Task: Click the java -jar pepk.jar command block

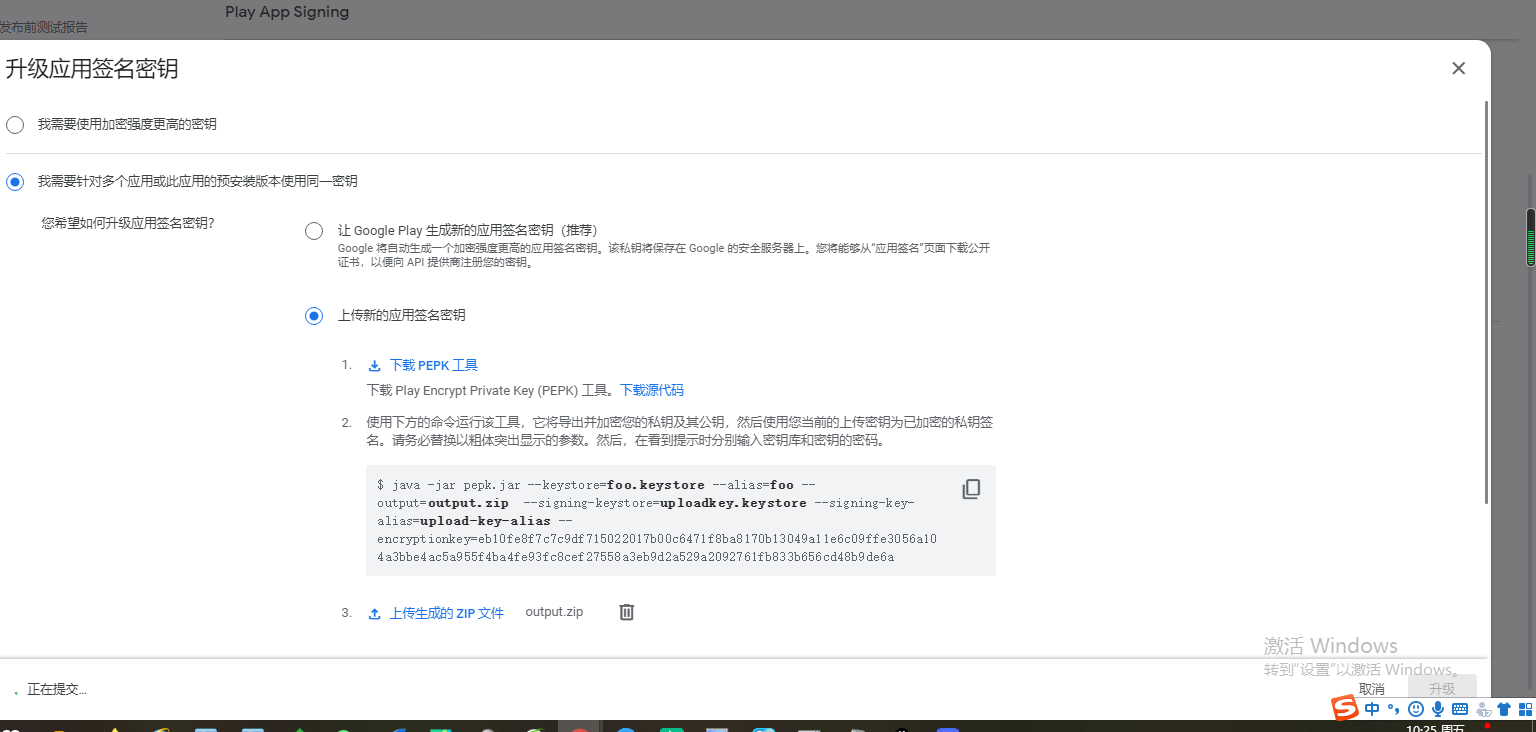Action: [x=681, y=520]
